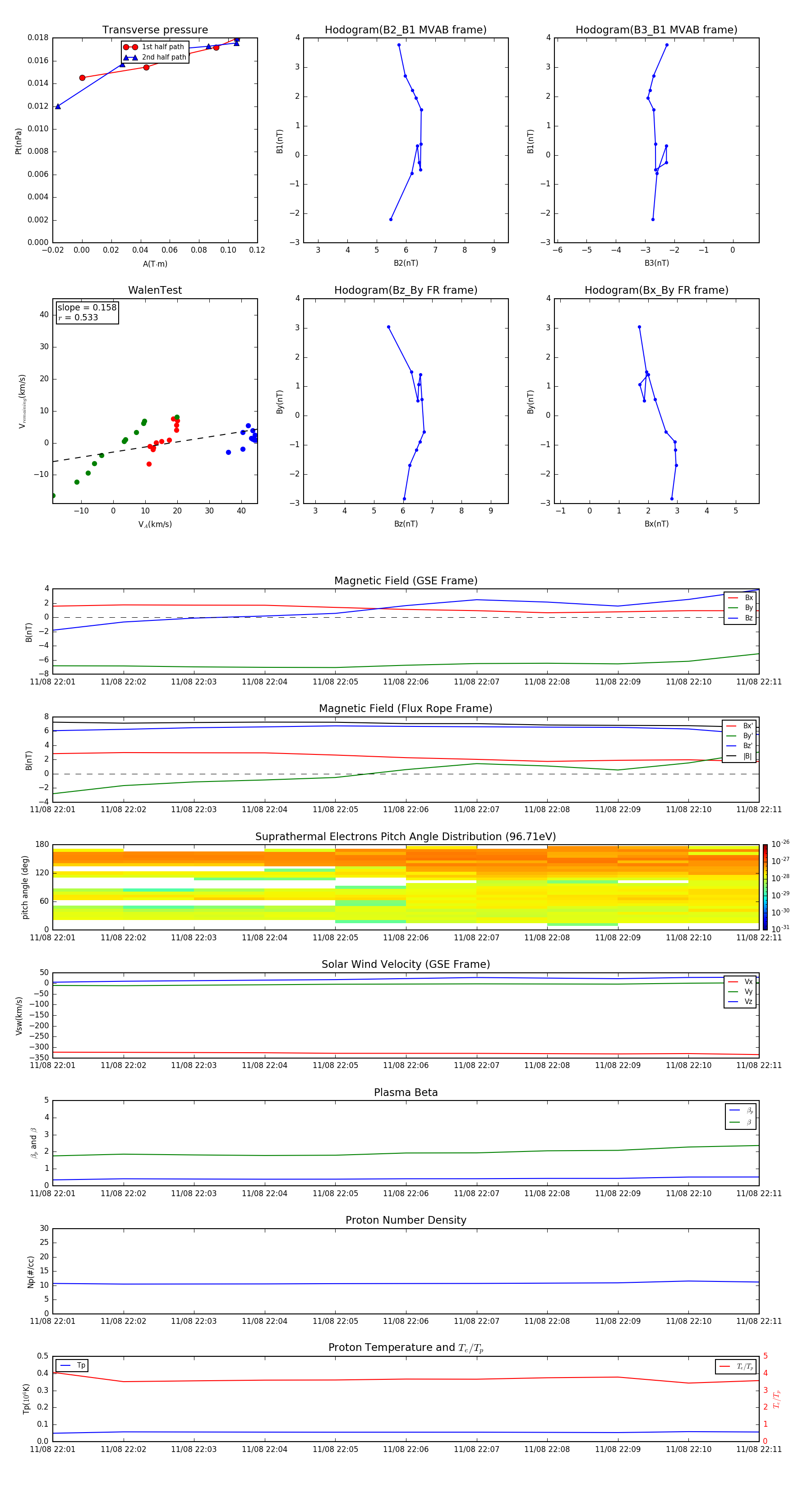Click the "βp" legend entry in Plasma Beta
812x1489 pixels.
tap(741, 1110)
